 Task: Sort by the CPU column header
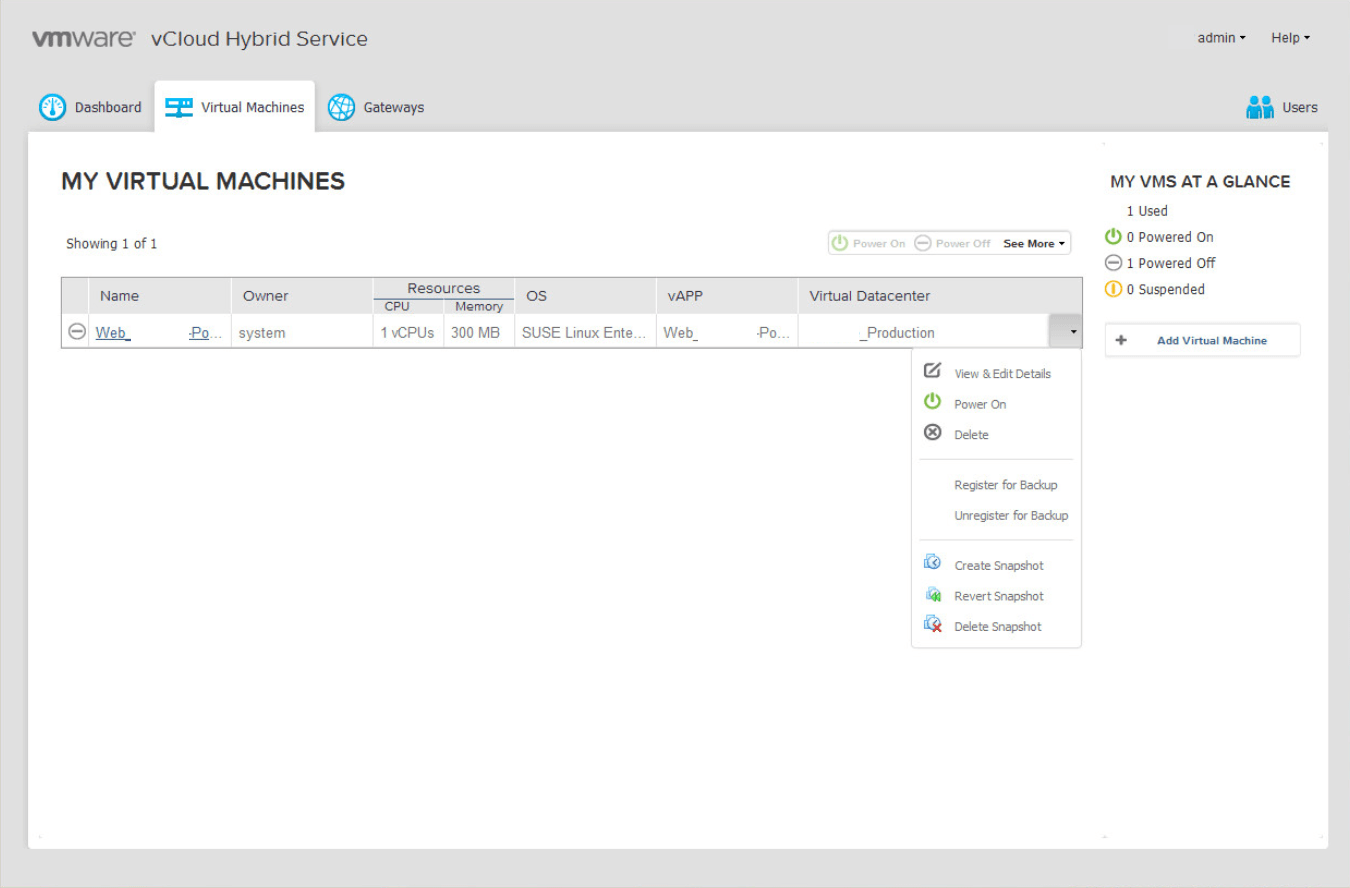point(408,306)
